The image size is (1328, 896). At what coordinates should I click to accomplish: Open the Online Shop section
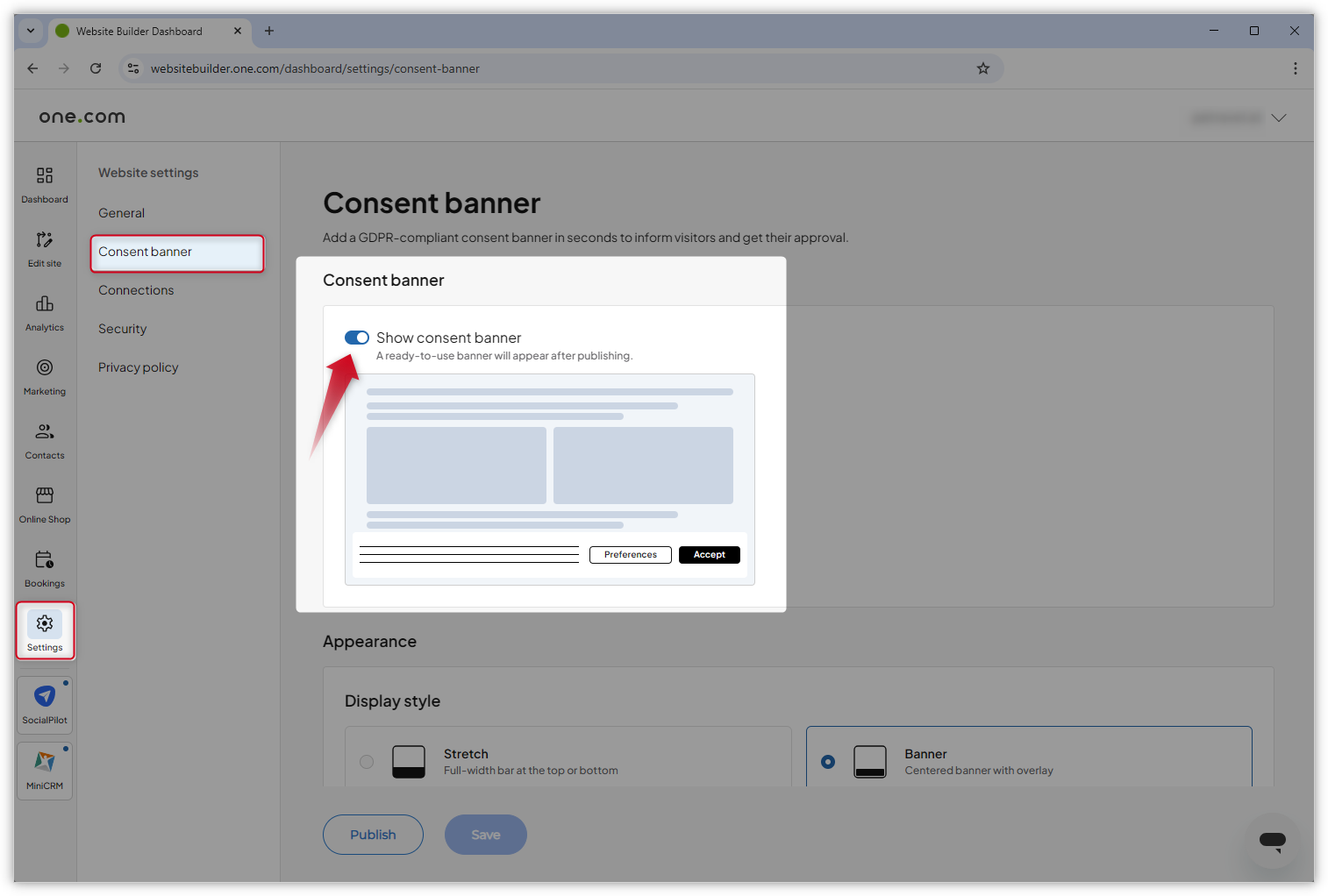click(x=44, y=504)
